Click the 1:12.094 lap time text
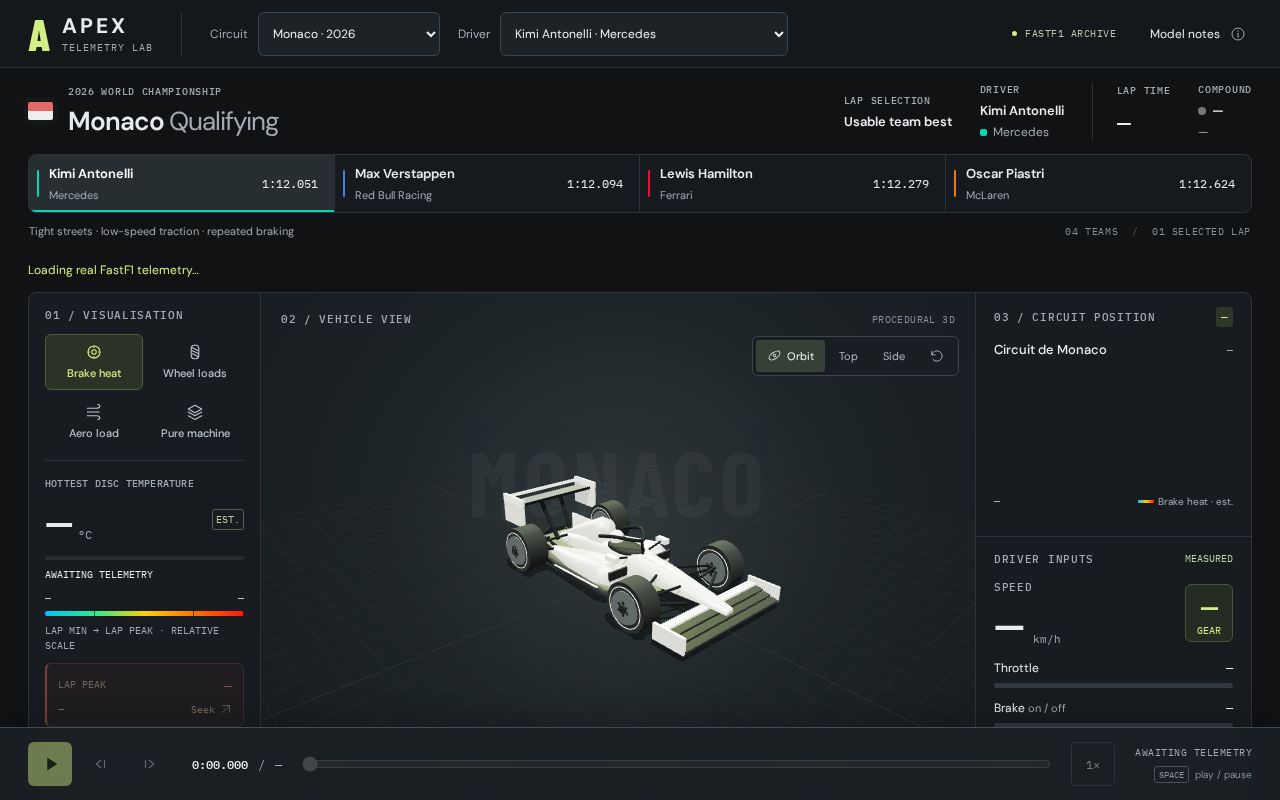The width and height of the screenshot is (1280, 800). (595, 184)
